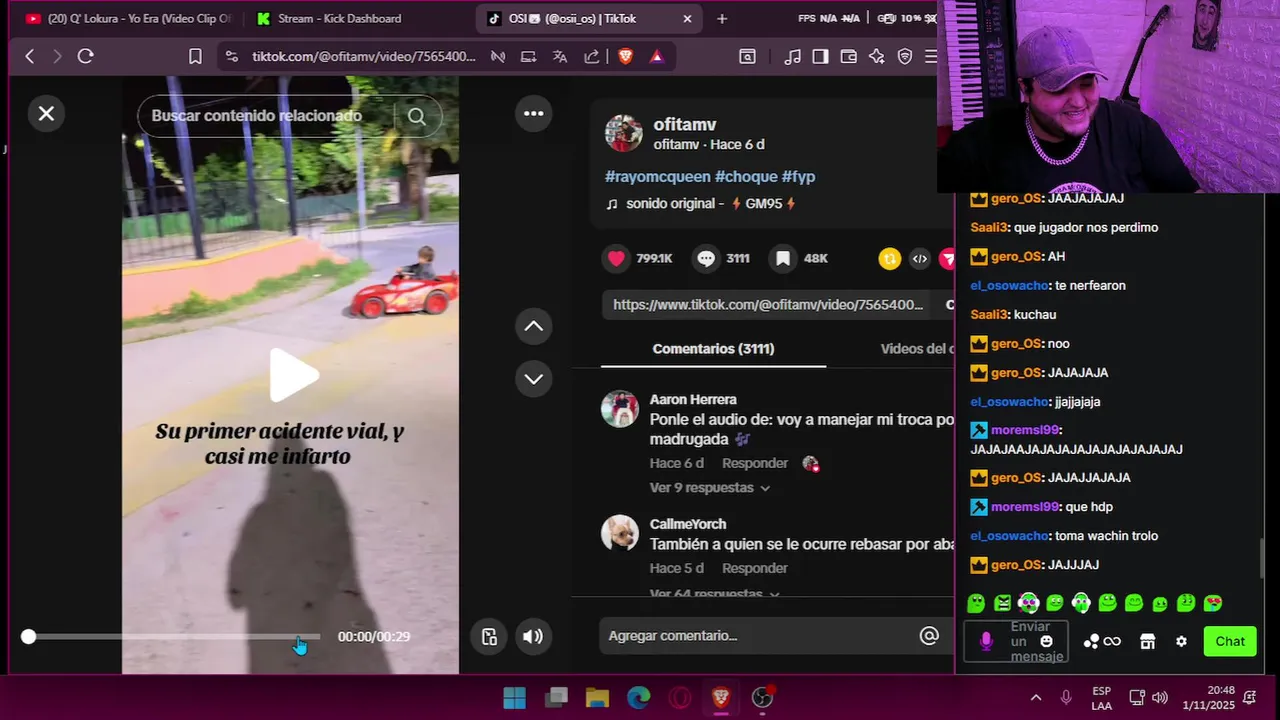Close the OSI TikTok browser tab
1280x720 pixels.
[x=687, y=18]
